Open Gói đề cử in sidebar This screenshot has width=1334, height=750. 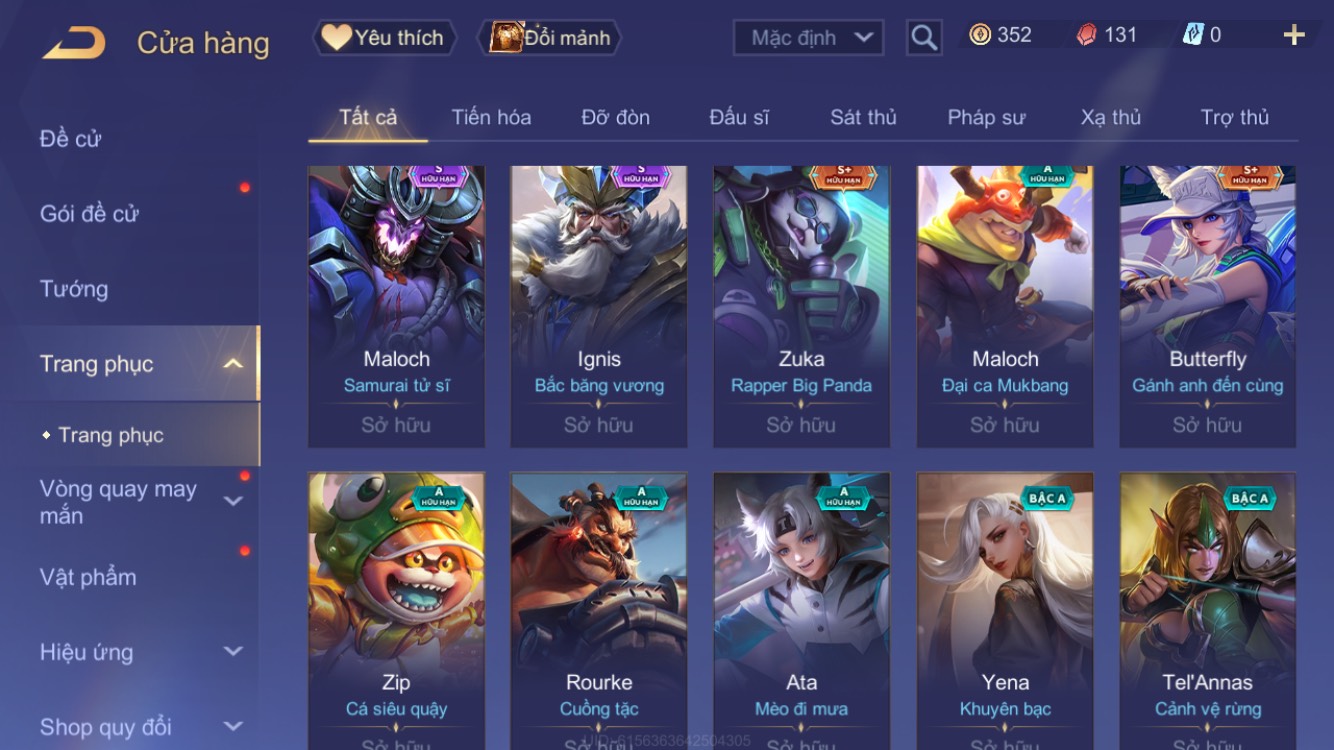(x=89, y=213)
